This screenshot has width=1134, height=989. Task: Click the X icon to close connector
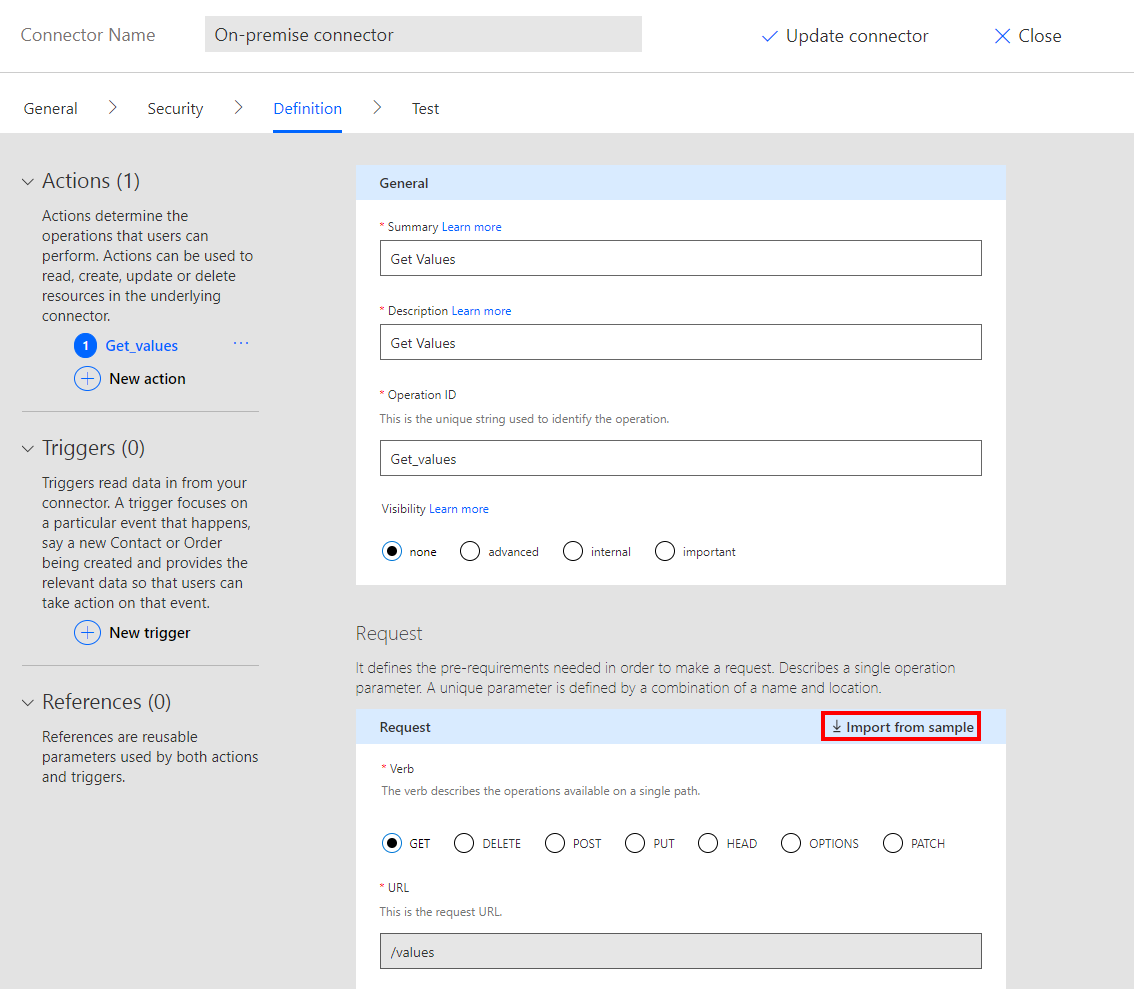click(1002, 36)
